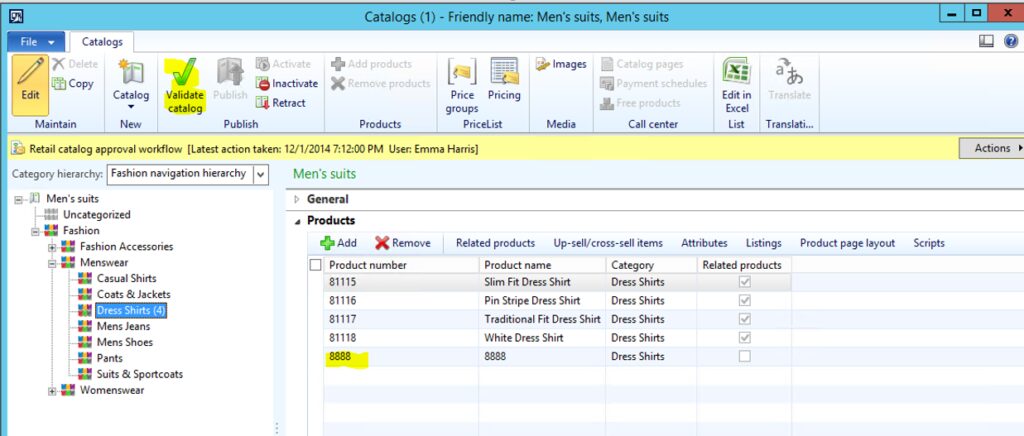The height and width of the screenshot is (436, 1024).
Task: Click the Edit pencil icon
Action: 30,72
